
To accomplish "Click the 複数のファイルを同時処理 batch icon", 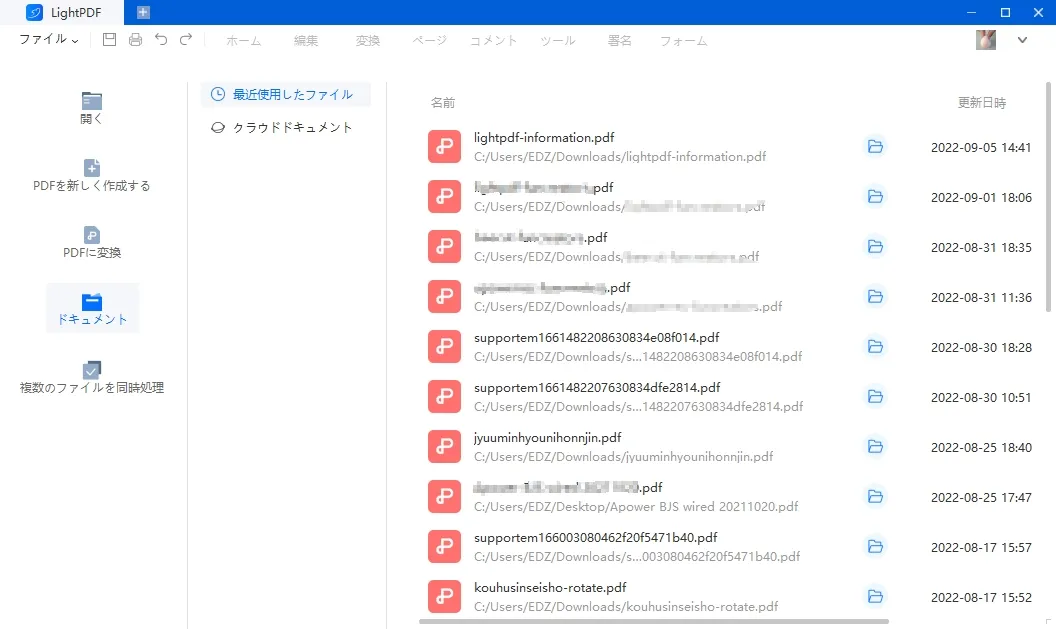I will tap(92, 369).
